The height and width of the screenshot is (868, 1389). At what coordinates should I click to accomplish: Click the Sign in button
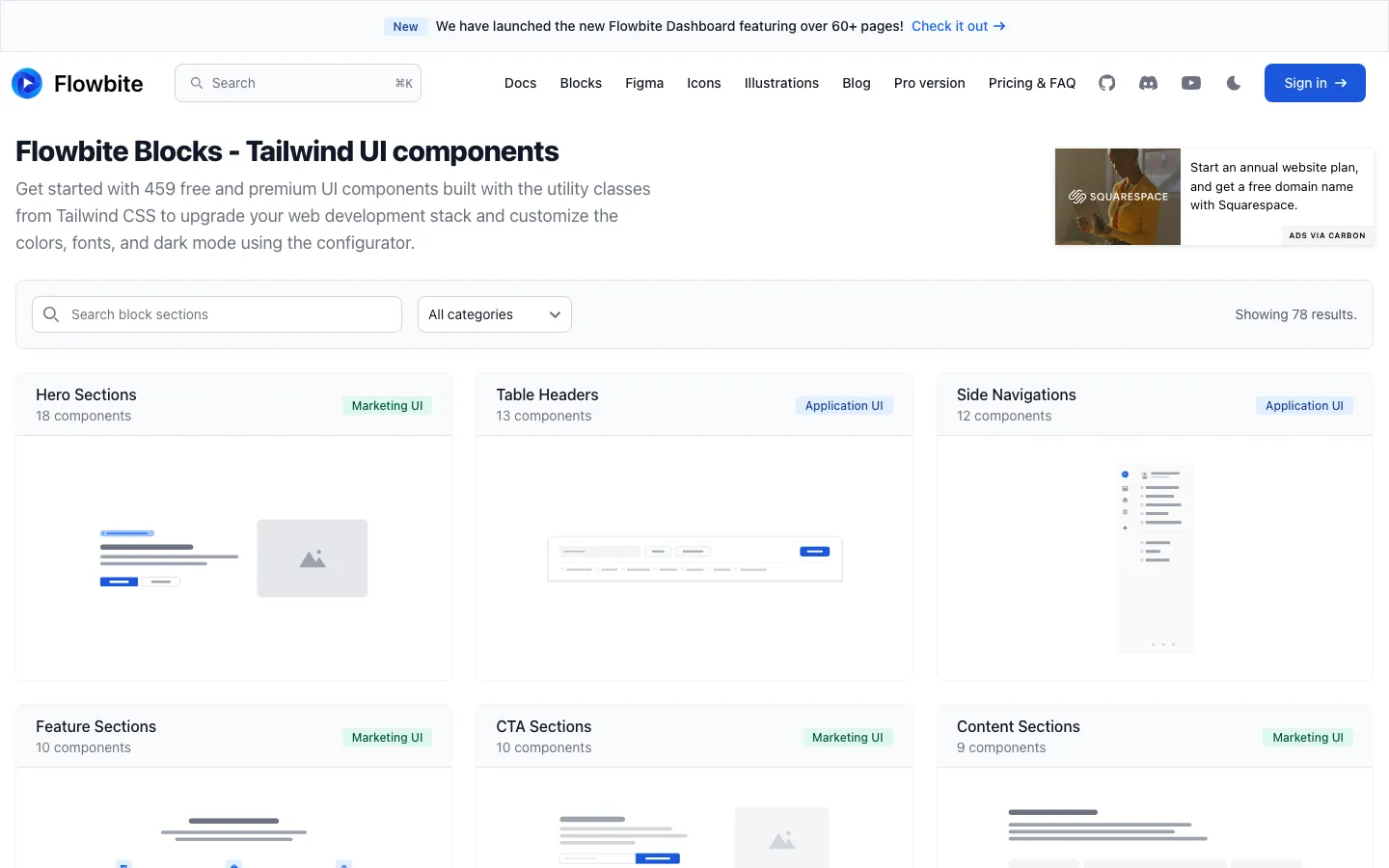1315,83
